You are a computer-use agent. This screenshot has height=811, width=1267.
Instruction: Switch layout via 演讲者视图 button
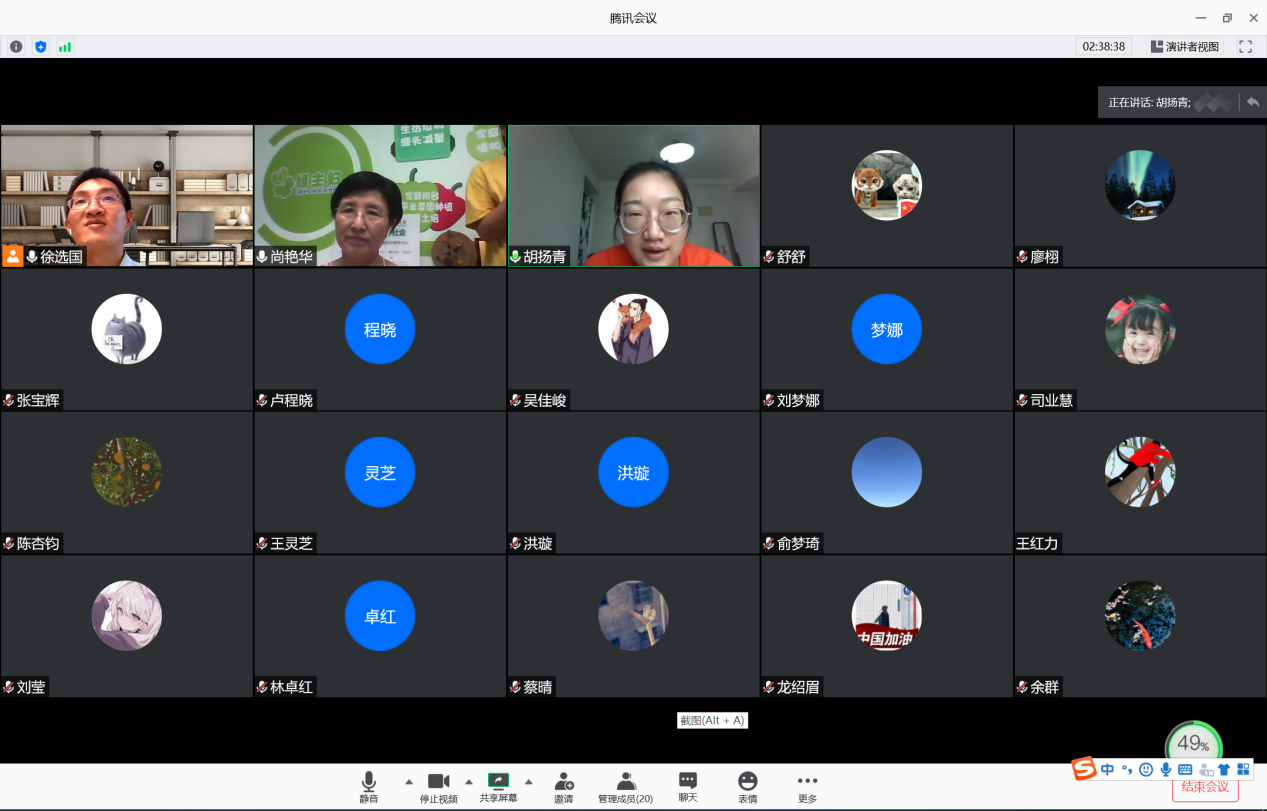1185,47
